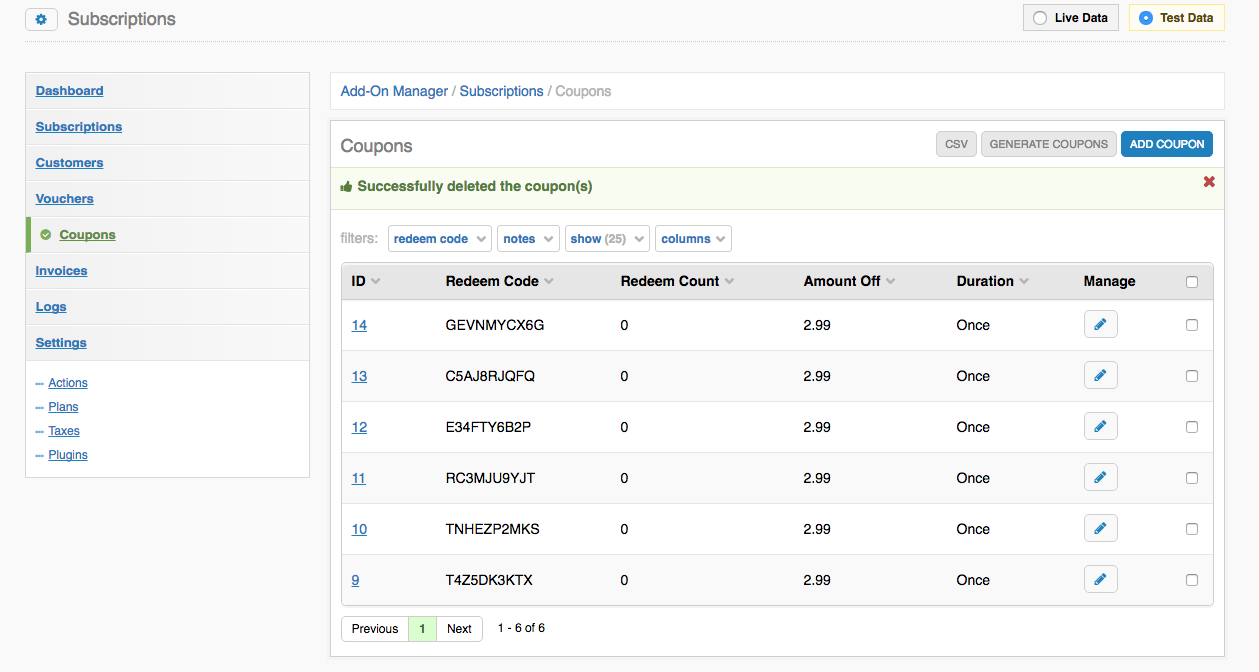Open Logs in the sidebar

click(x=51, y=307)
